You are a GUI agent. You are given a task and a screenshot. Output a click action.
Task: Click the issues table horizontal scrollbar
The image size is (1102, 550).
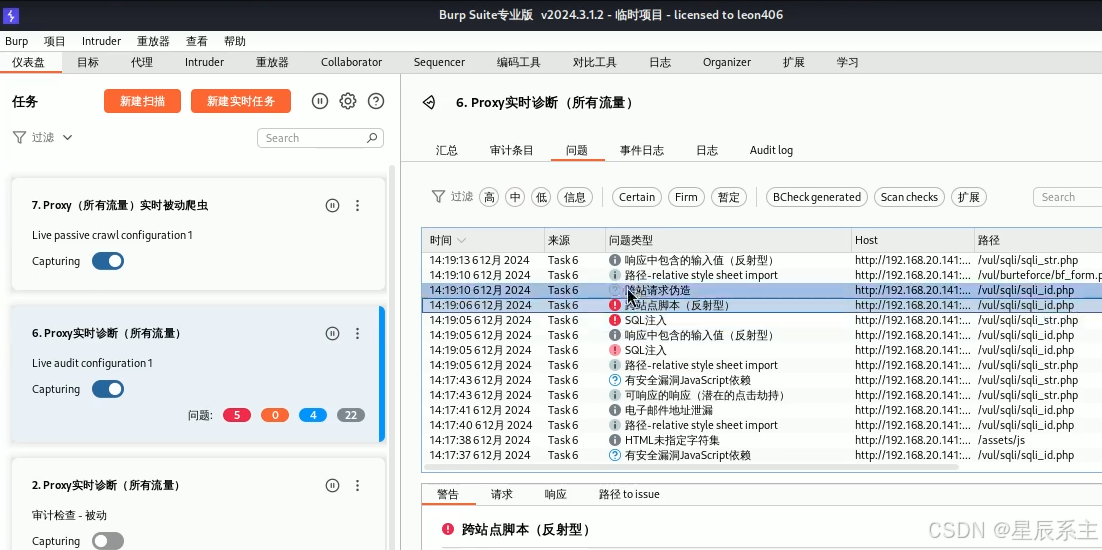tap(691, 466)
